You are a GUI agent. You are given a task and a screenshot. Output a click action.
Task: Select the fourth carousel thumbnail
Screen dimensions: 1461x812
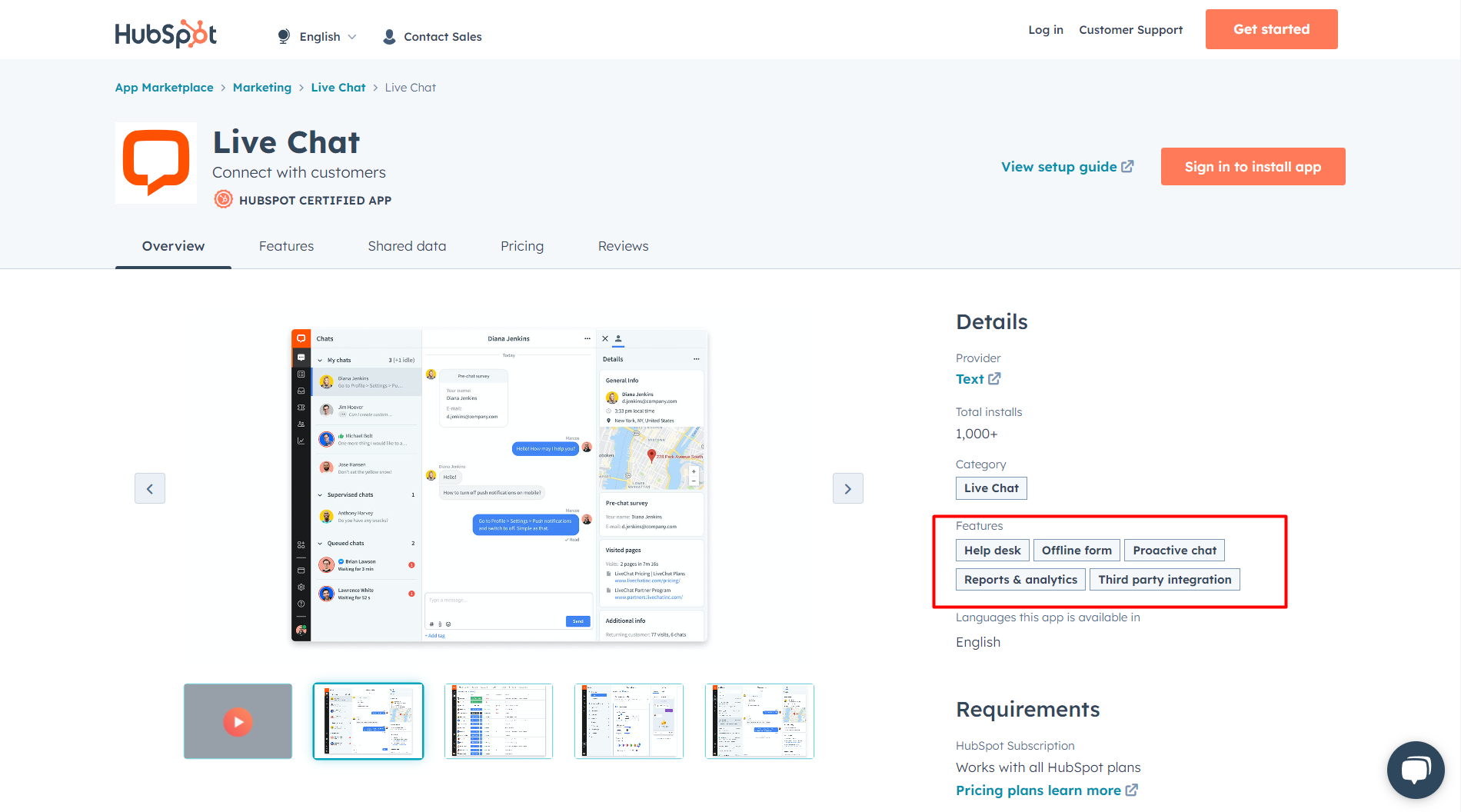tap(629, 721)
